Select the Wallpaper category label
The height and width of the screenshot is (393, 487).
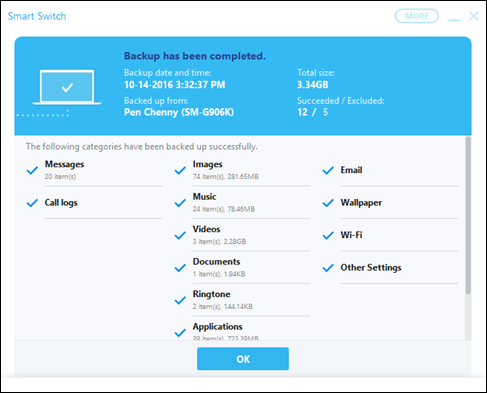361,203
